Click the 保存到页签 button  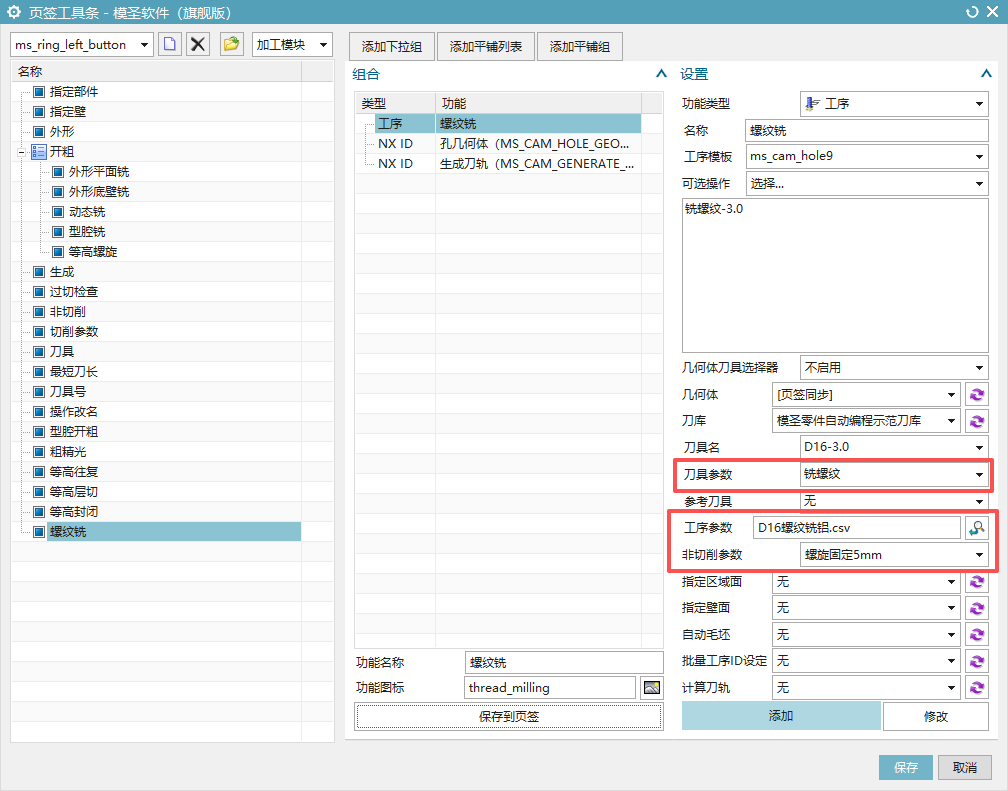508,716
